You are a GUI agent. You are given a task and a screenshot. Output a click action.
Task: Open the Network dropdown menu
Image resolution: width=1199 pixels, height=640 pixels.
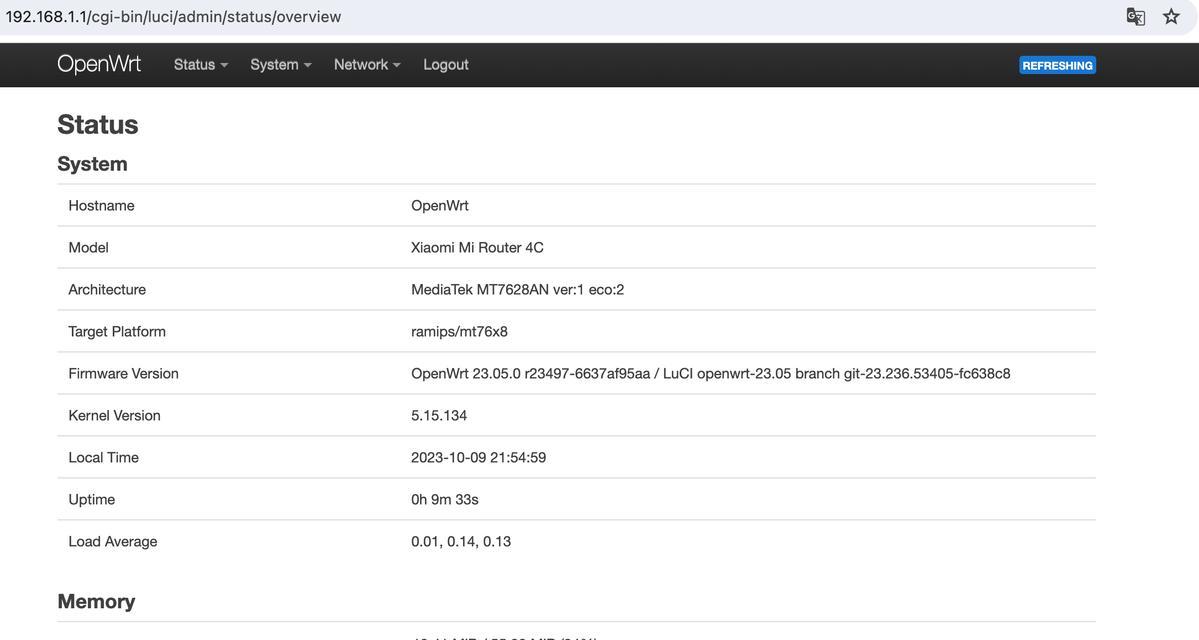[367, 65]
